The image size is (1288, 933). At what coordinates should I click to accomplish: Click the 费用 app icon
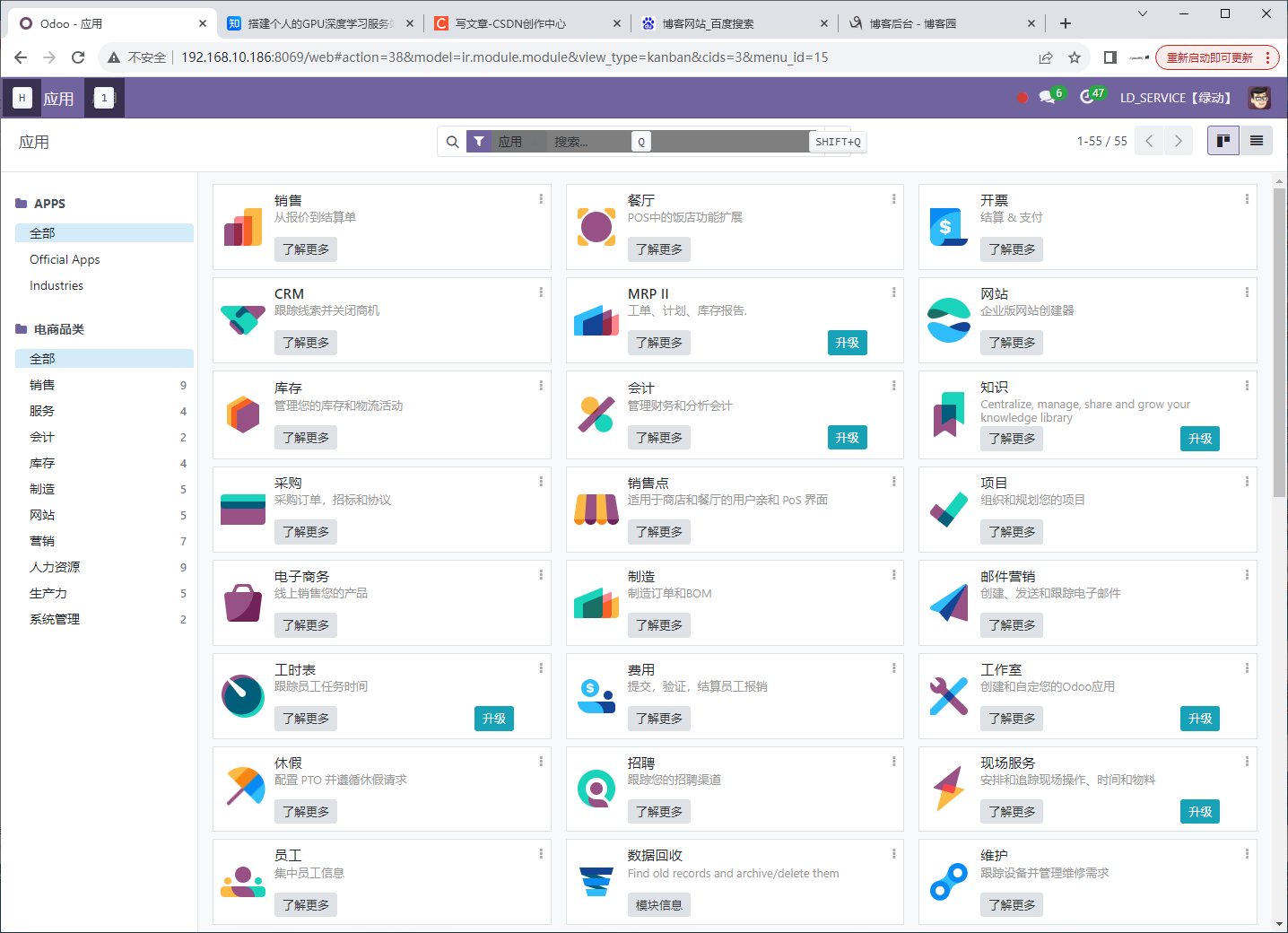click(596, 695)
